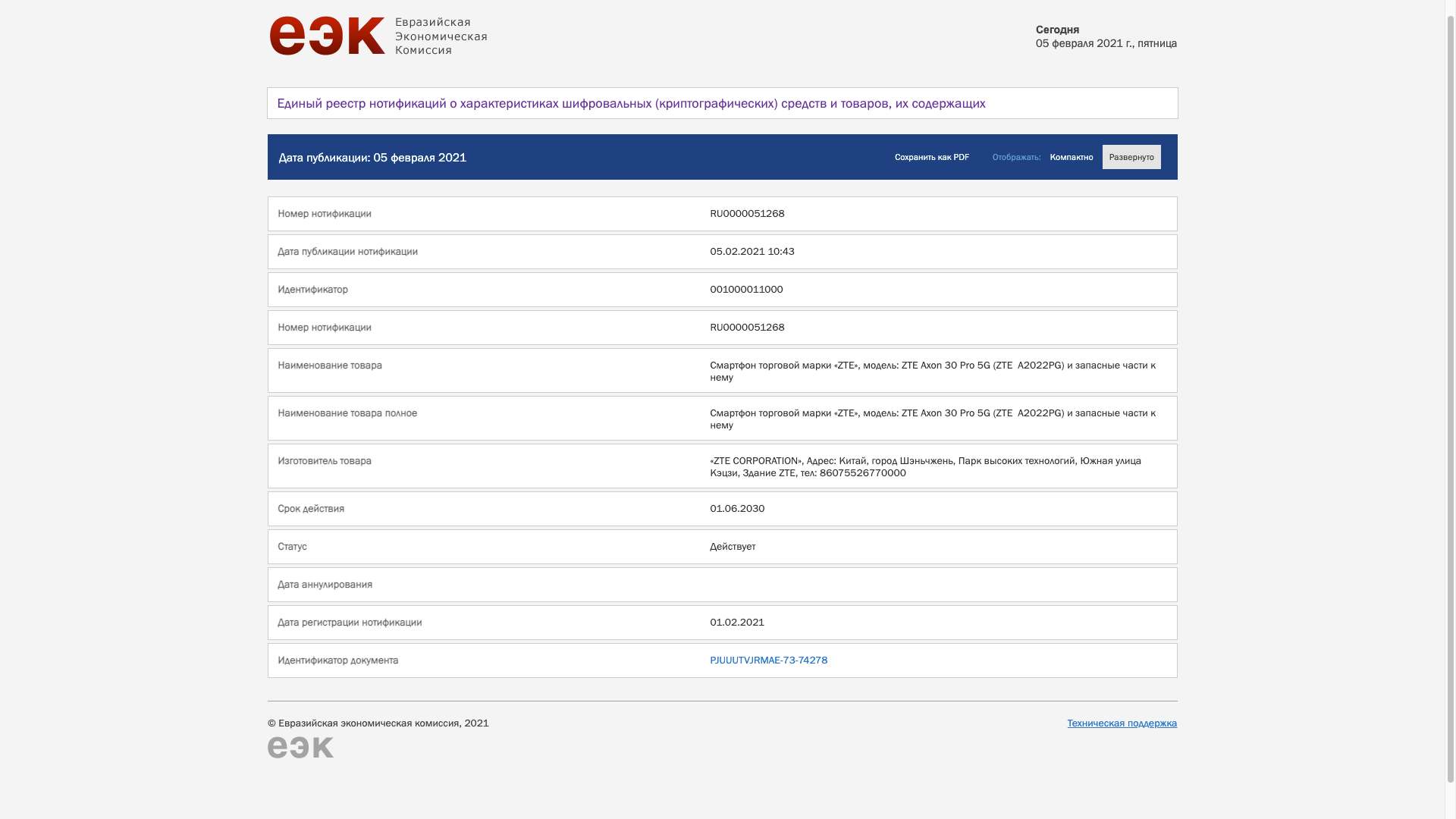The height and width of the screenshot is (819, 1456).
Task: Open document link PJUUUTVJRMAE-73-74278
Action: [768, 661]
